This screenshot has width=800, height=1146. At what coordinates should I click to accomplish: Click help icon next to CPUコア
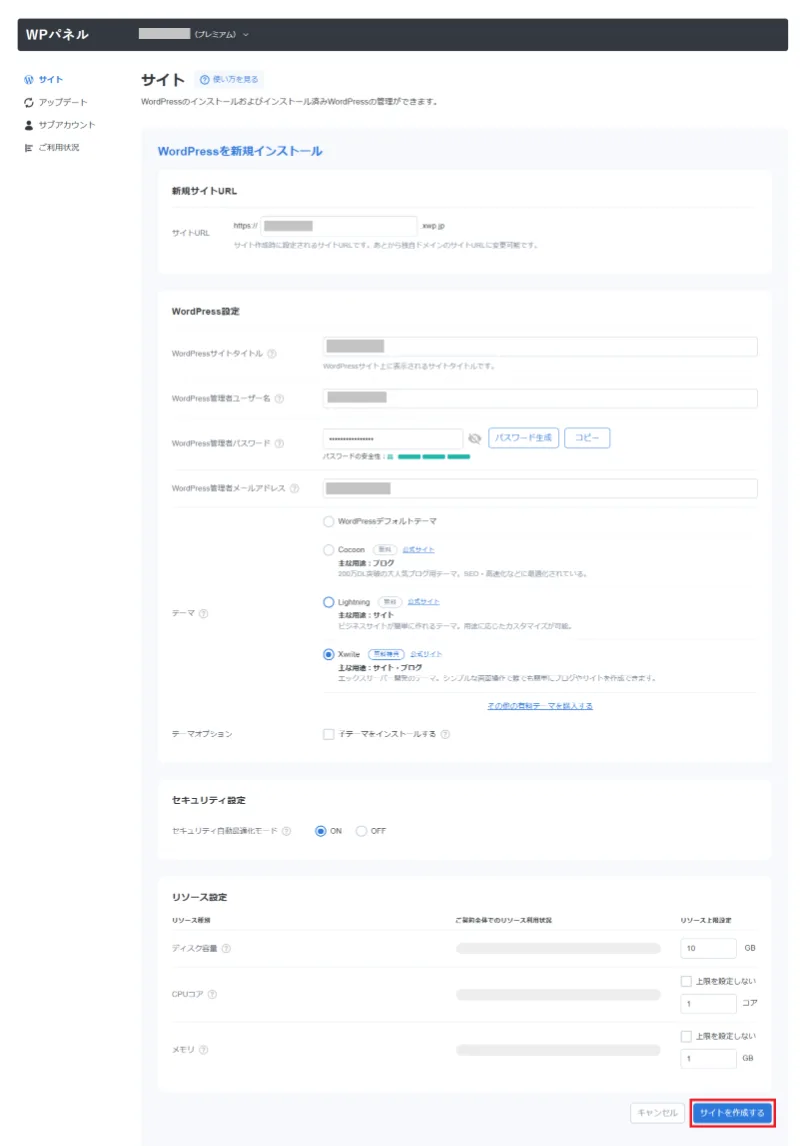pyautogui.click(x=213, y=995)
